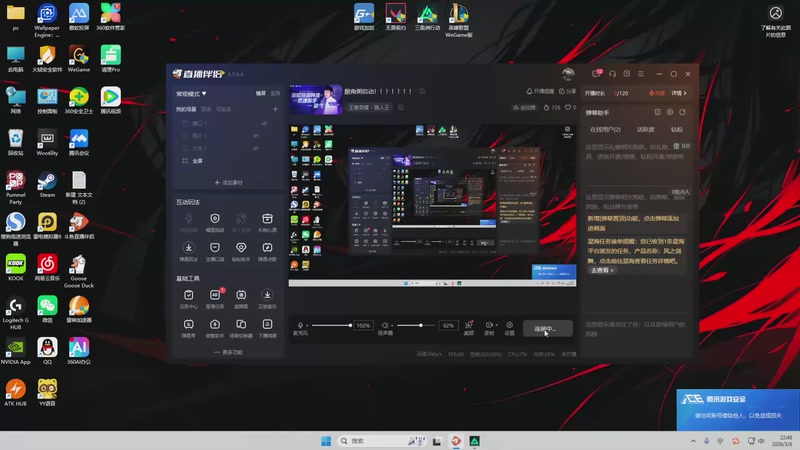This screenshot has width=800, height=450.
Task: Toggle visibility of the 窗口 1 source
Action: click(264, 123)
